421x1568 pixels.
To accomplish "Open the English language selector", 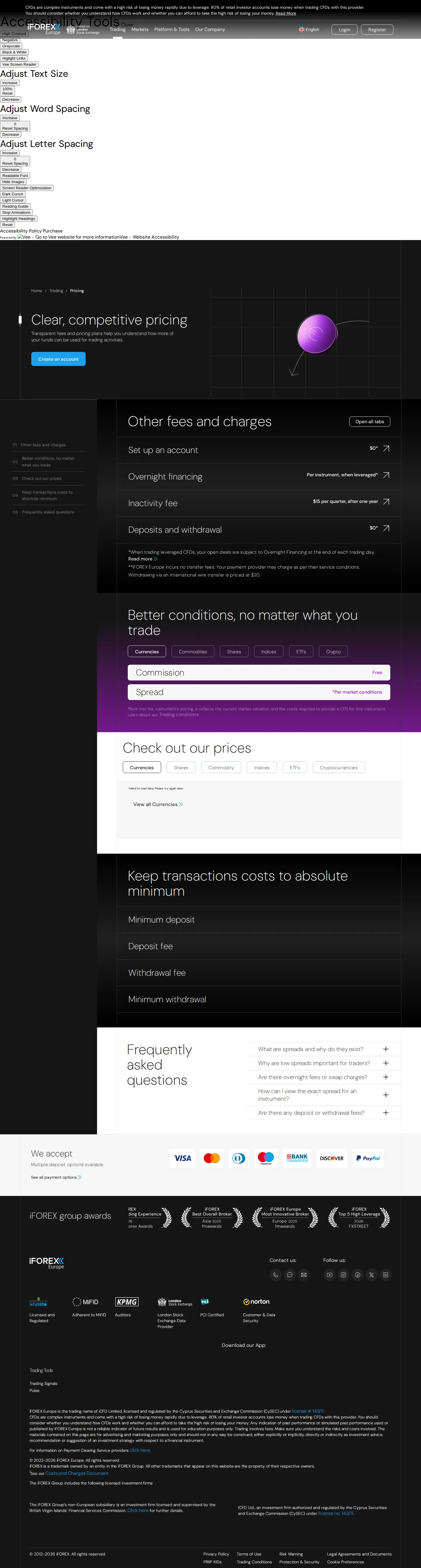I will 309,29.
